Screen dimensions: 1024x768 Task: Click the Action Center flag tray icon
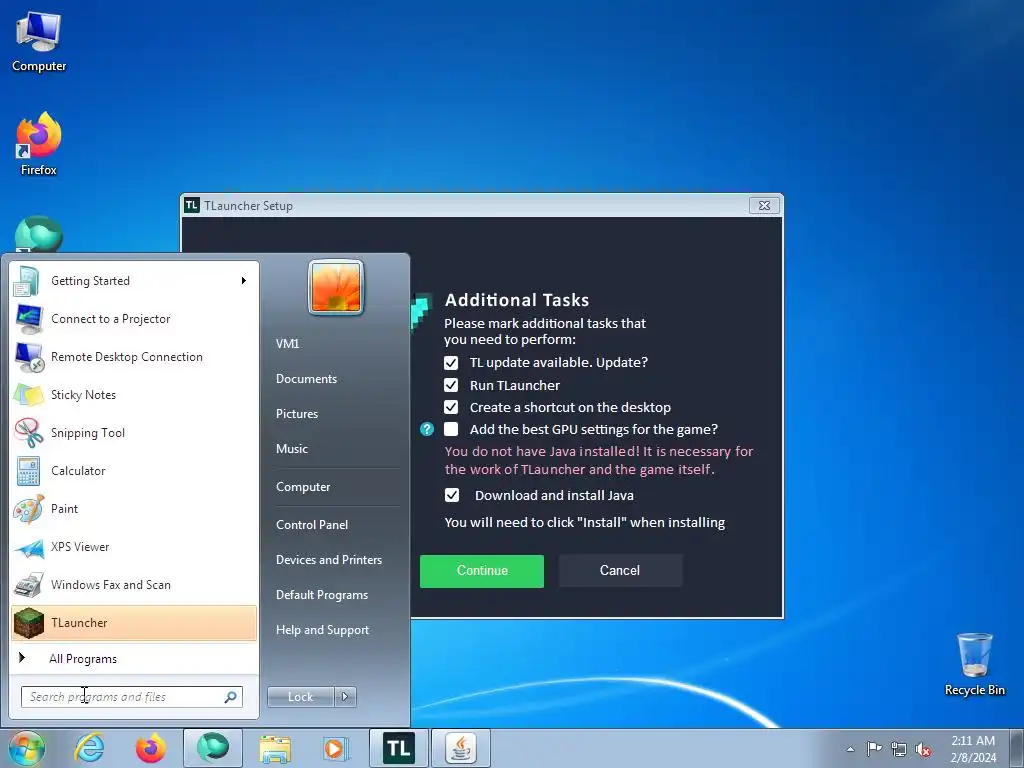874,748
